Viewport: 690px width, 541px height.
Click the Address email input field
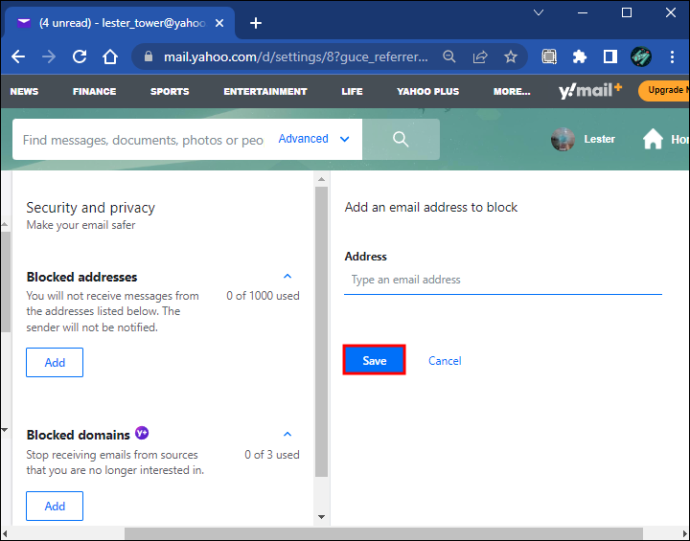tap(503, 280)
